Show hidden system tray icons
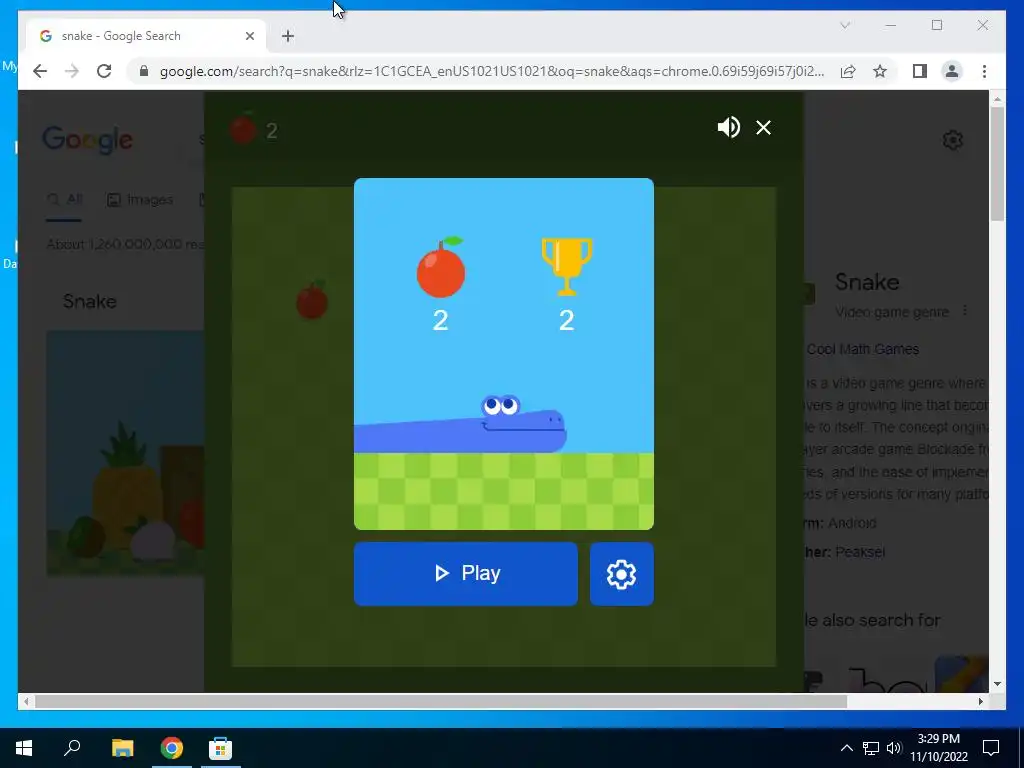This screenshot has width=1024, height=768. click(846, 748)
